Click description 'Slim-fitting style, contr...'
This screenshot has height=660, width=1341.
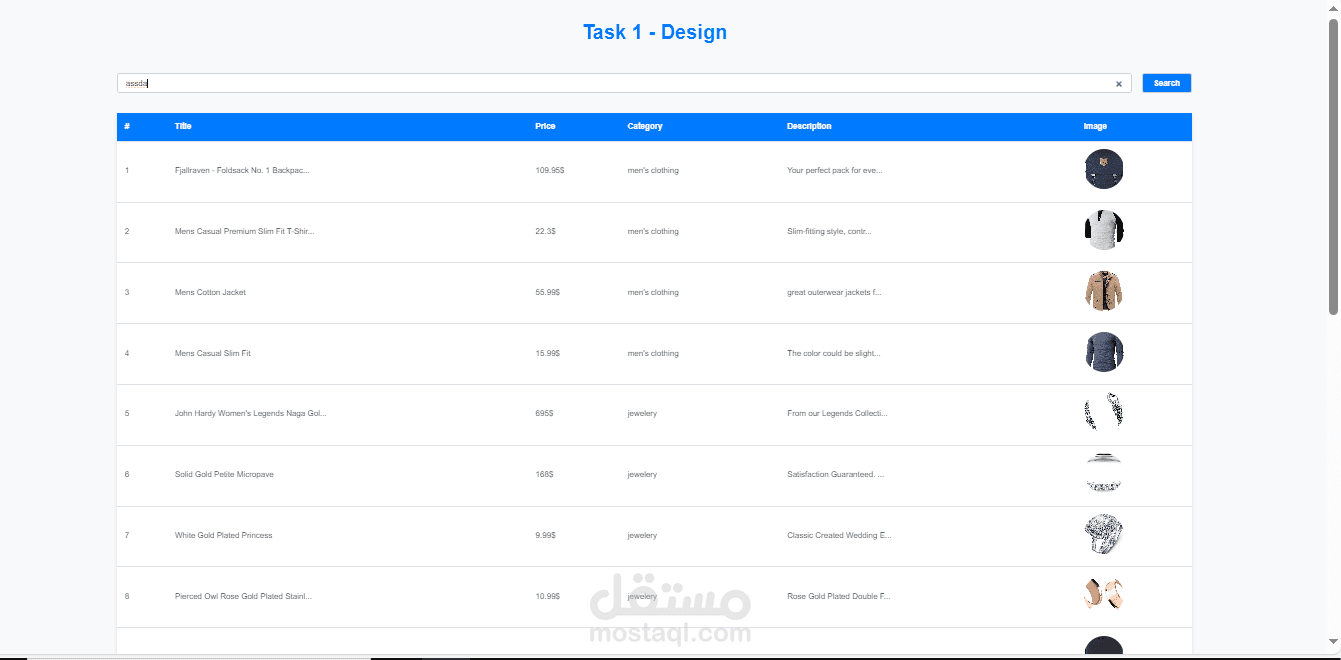point(829,231)
